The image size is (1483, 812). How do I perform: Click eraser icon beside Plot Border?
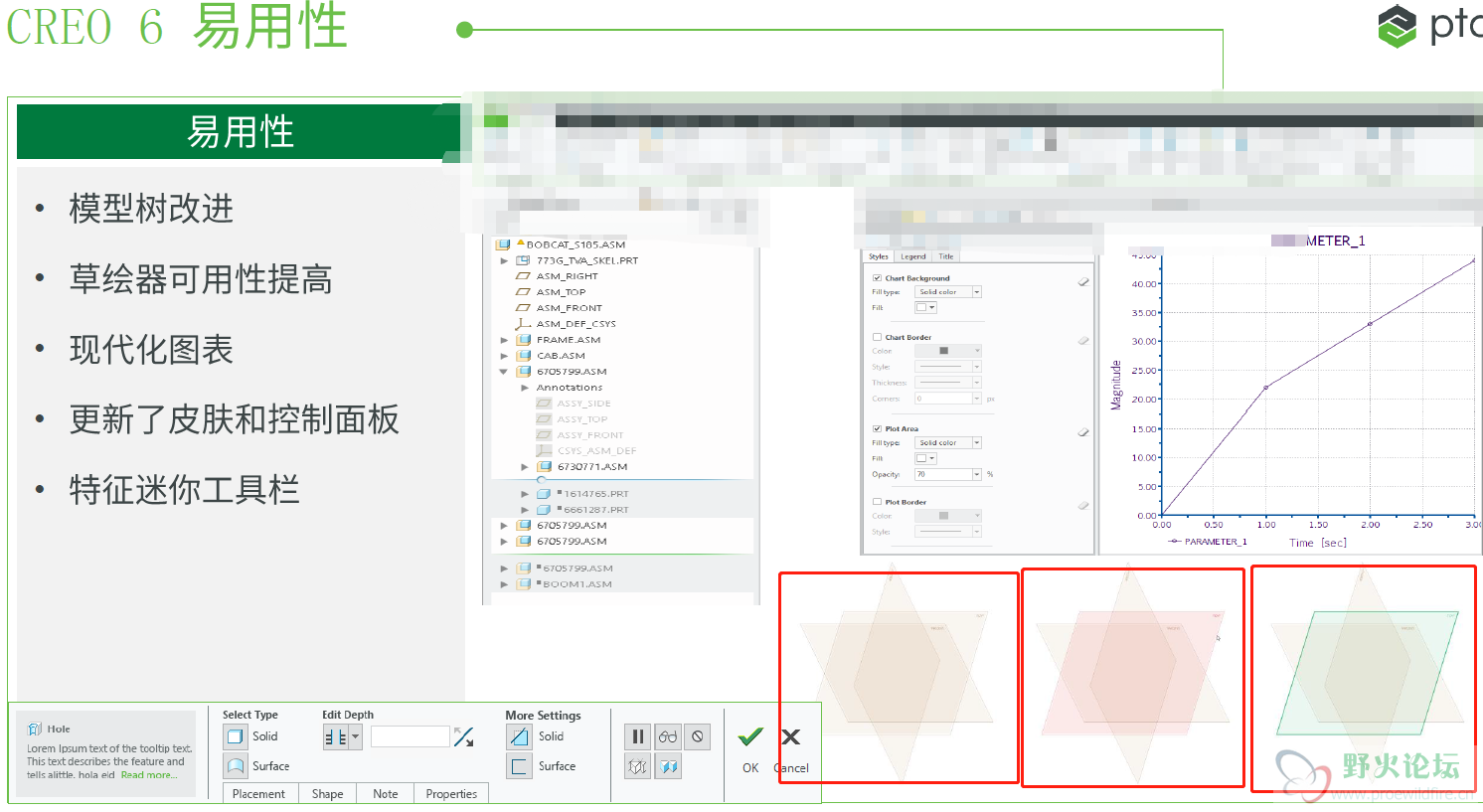tap(1083, 506)
